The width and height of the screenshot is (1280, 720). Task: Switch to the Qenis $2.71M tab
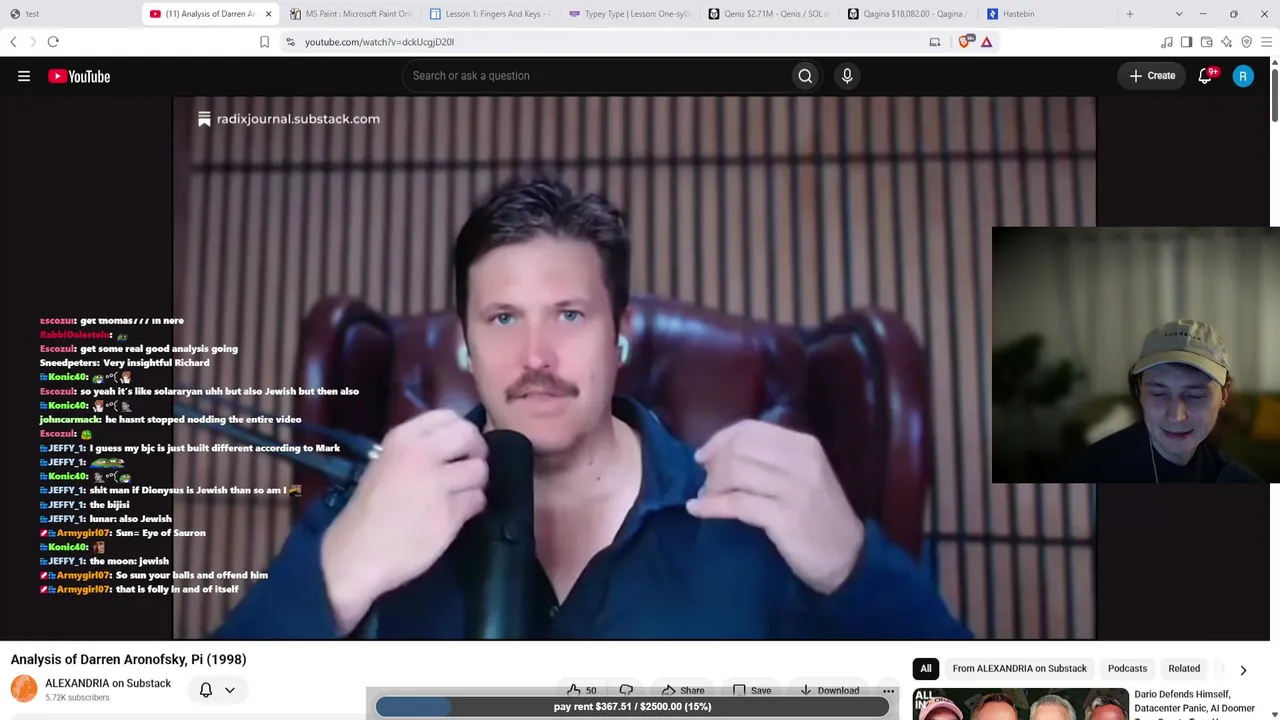(x=770, y=14)
